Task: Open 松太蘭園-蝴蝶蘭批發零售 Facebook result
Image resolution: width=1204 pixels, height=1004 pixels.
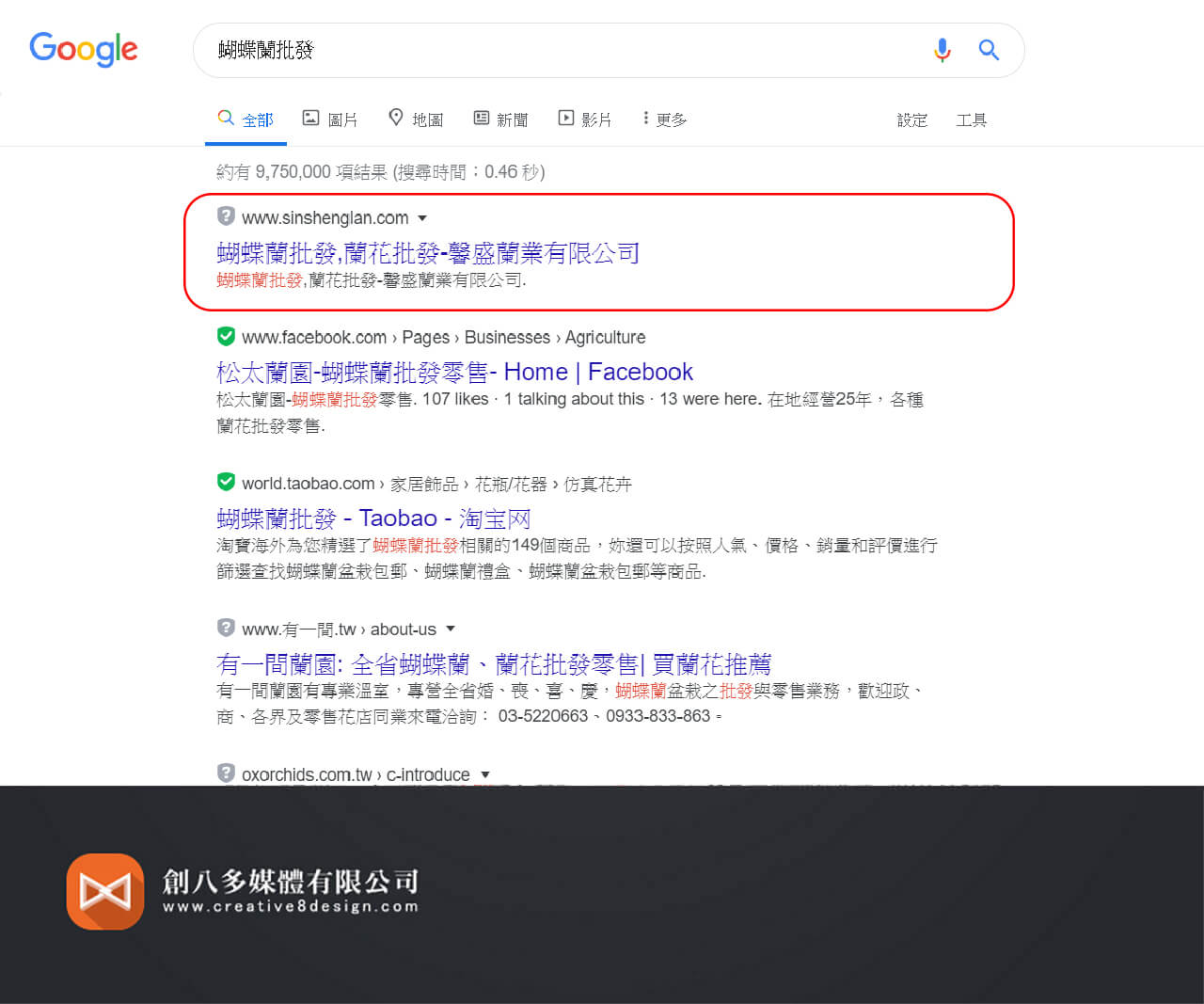Action: coord(454,373)
